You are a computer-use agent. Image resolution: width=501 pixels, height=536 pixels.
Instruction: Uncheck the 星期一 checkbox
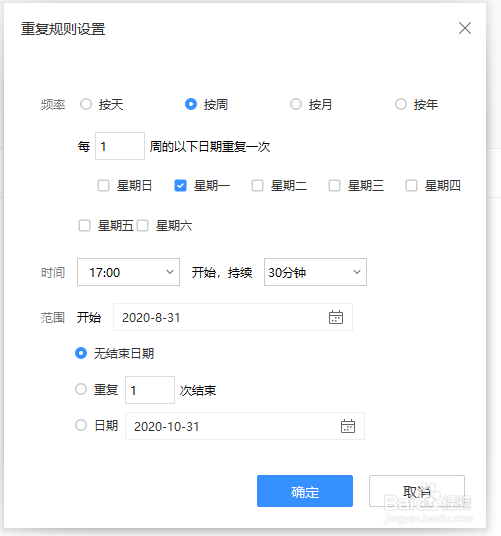point(180,186)
